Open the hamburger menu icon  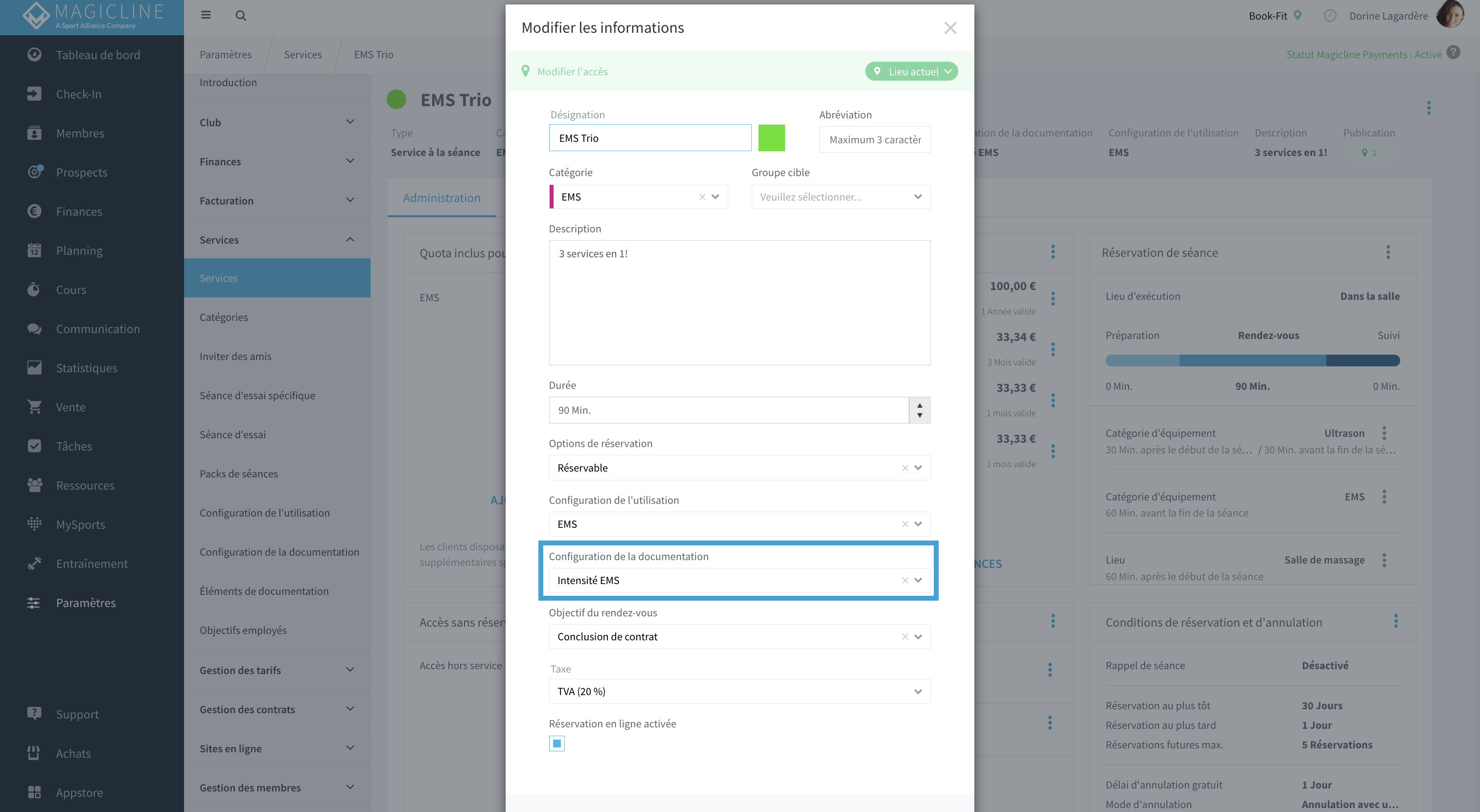tap(206, 16)
